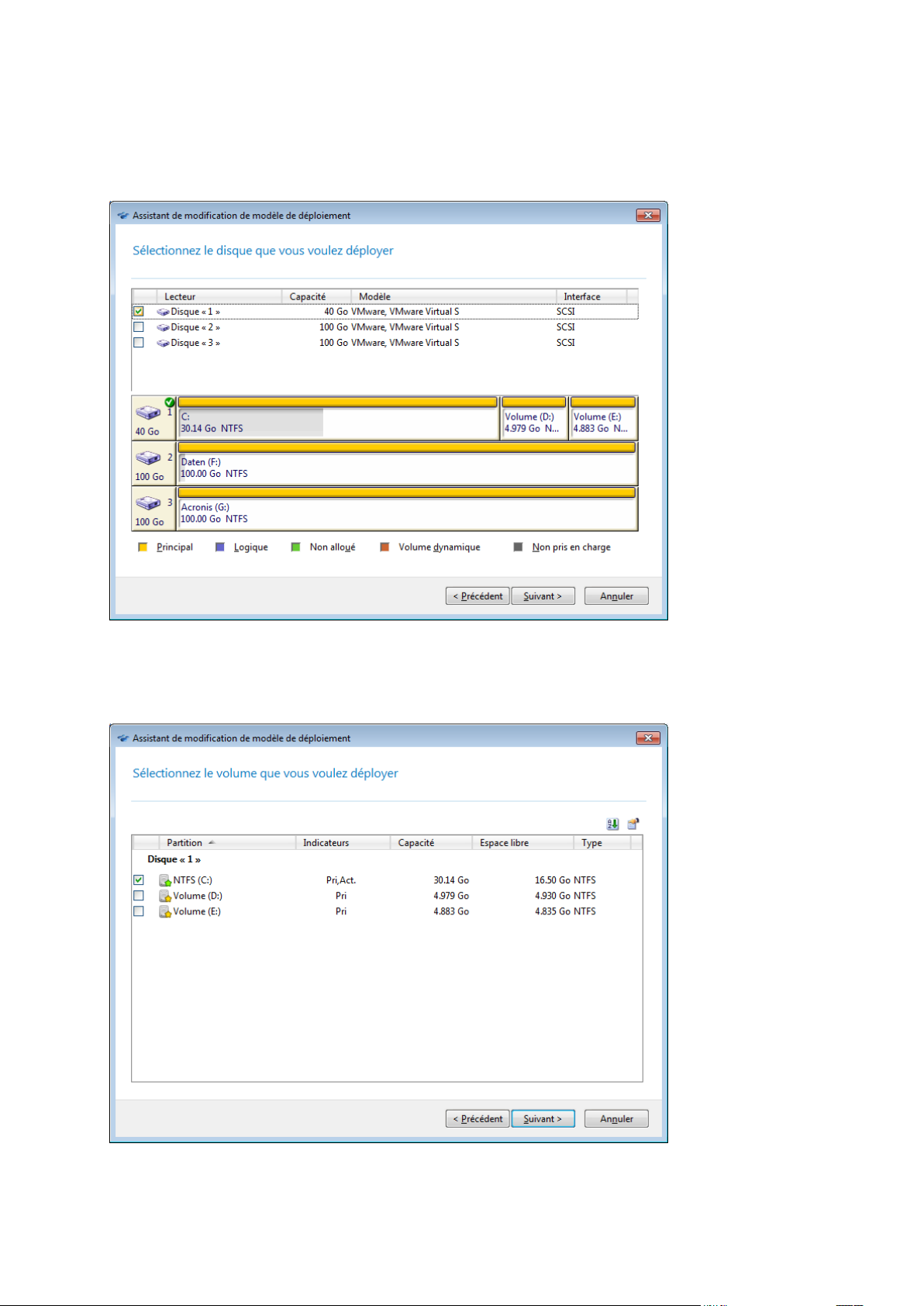Image resolution: width=924 pixels, height=1306 pixels.
Task: Click the Logique blue legend swatch
Action: click(220, 548)
